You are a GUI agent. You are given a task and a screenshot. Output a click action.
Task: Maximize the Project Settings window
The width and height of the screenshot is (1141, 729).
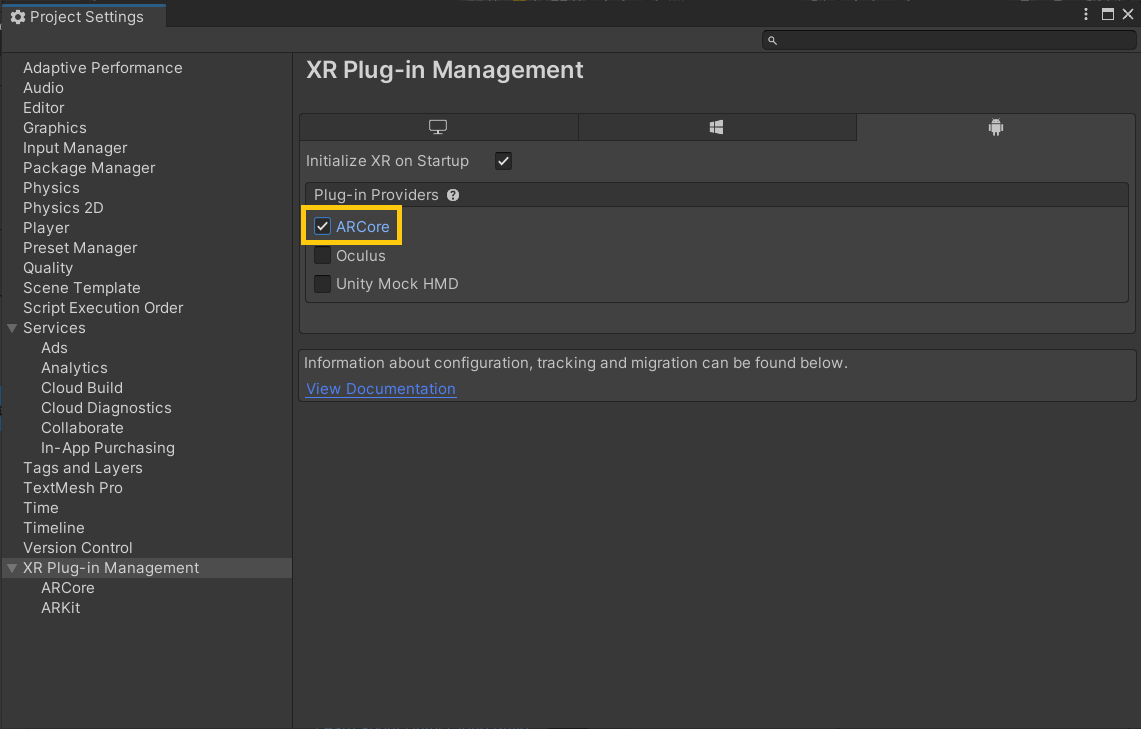[1108, 14]
